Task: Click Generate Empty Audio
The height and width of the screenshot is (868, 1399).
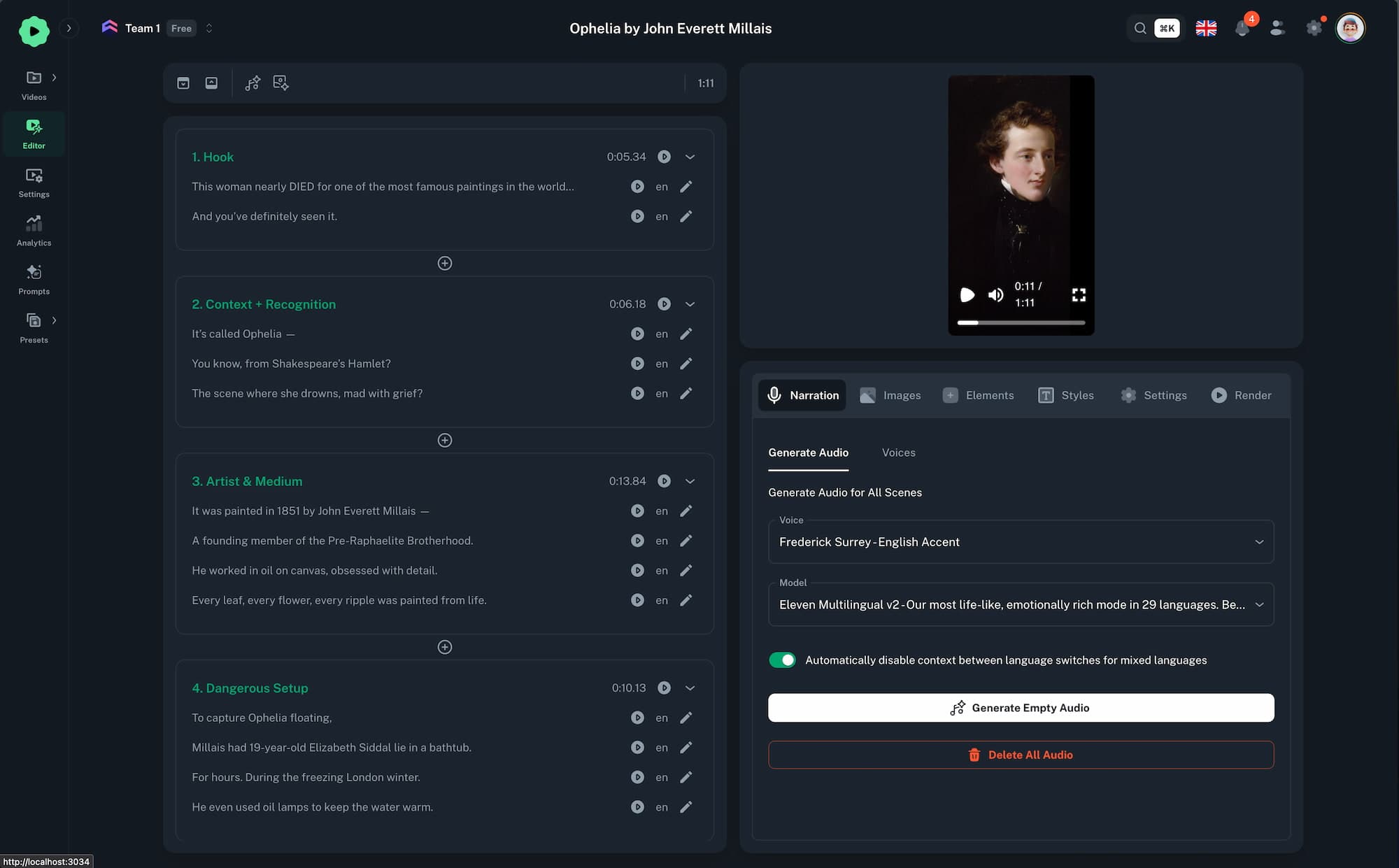Action: (x=1021, y=707)
